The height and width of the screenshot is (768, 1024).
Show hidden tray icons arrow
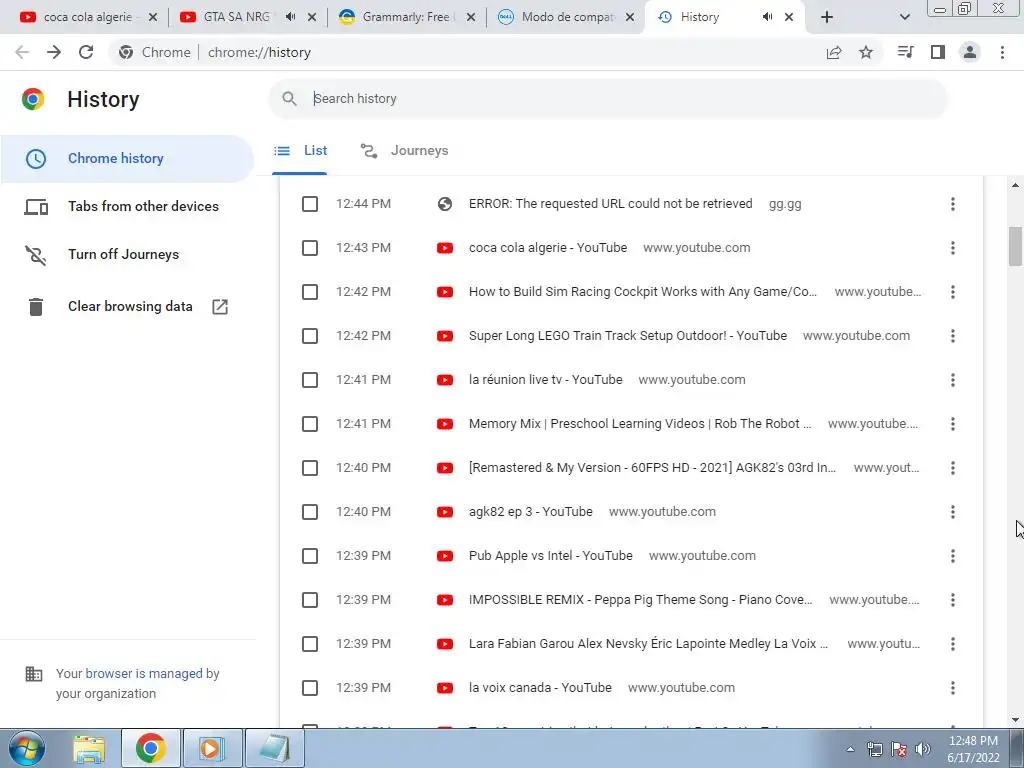[x=850, y=749]
